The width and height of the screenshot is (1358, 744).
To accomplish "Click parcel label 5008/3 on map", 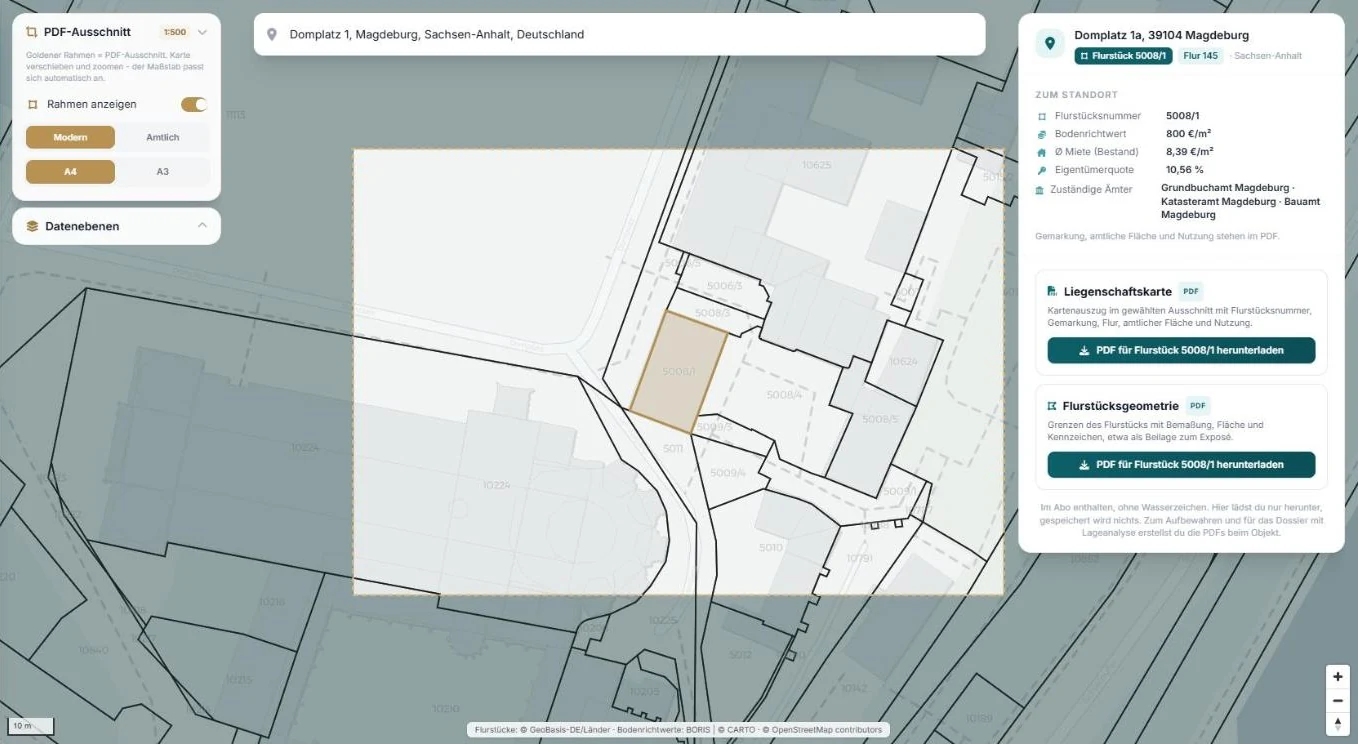I will (712, 313).
